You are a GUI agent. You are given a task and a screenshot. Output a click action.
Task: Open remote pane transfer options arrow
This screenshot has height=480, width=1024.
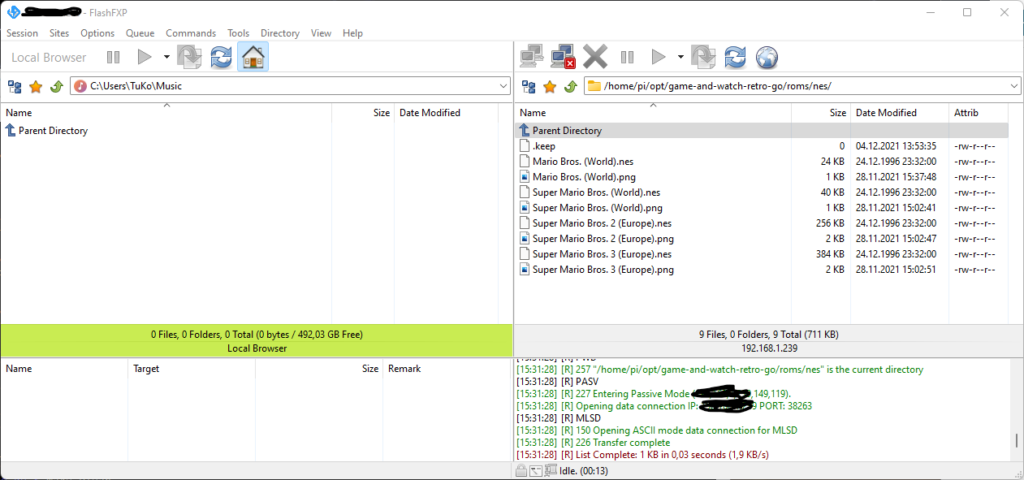point(680,57)
